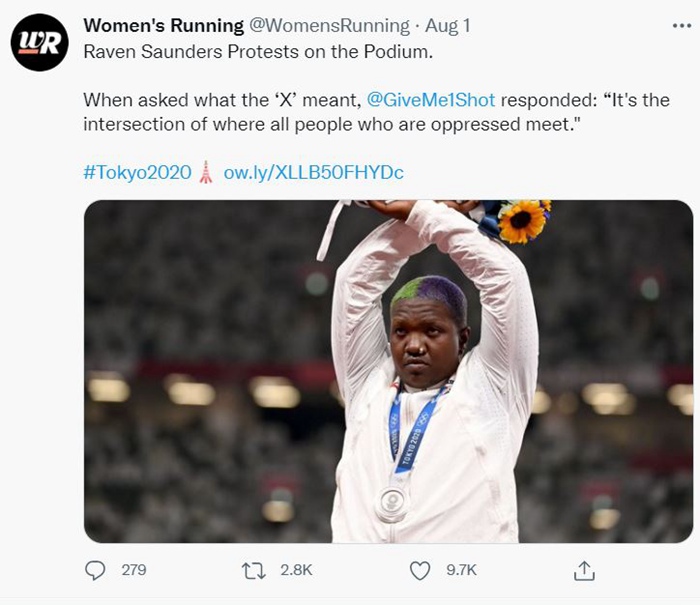Click the Aug 1 timestamp
Screen dimensions: 700x605
(448, 25)
